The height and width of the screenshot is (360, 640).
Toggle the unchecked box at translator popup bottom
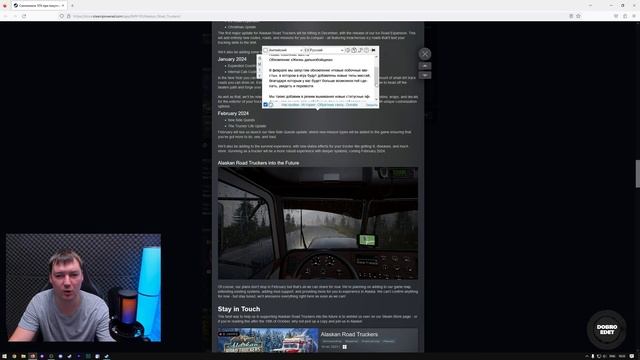271,105
